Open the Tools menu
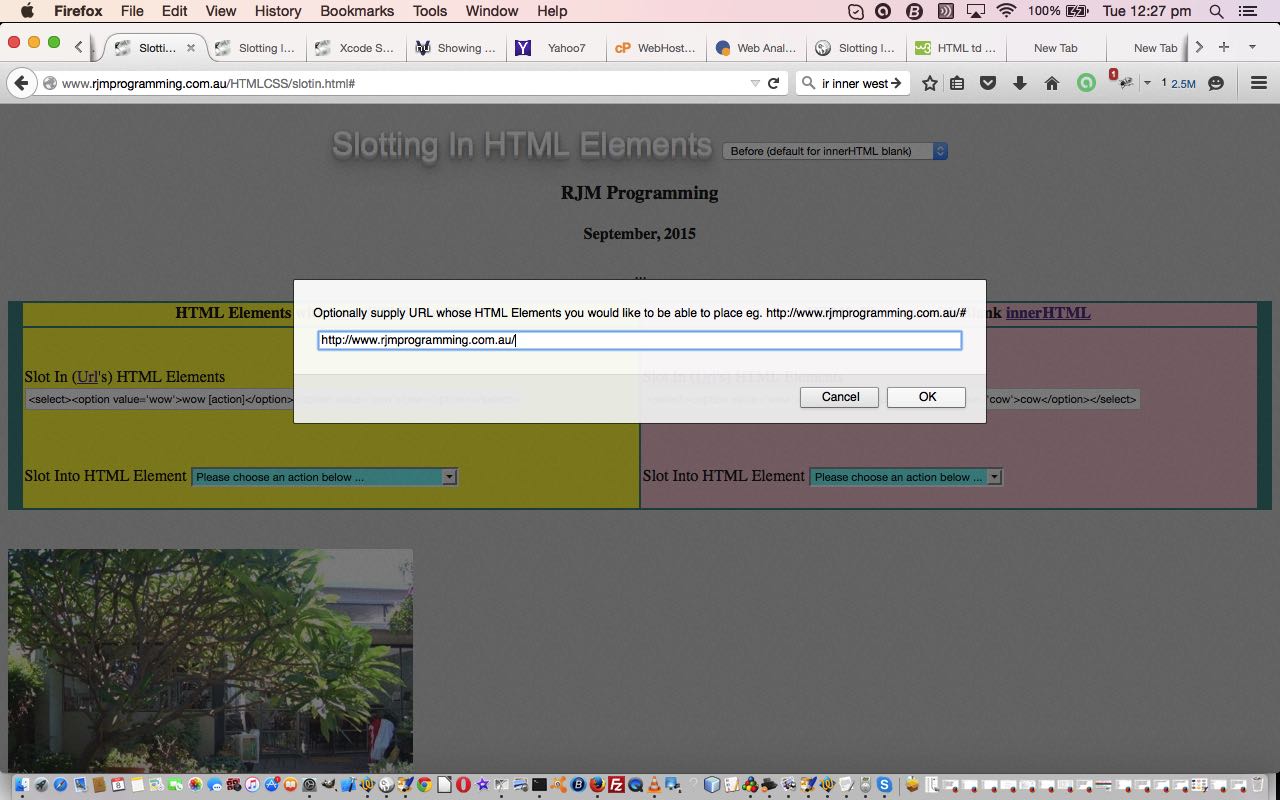1280x800 pixels. pos(430,11)
